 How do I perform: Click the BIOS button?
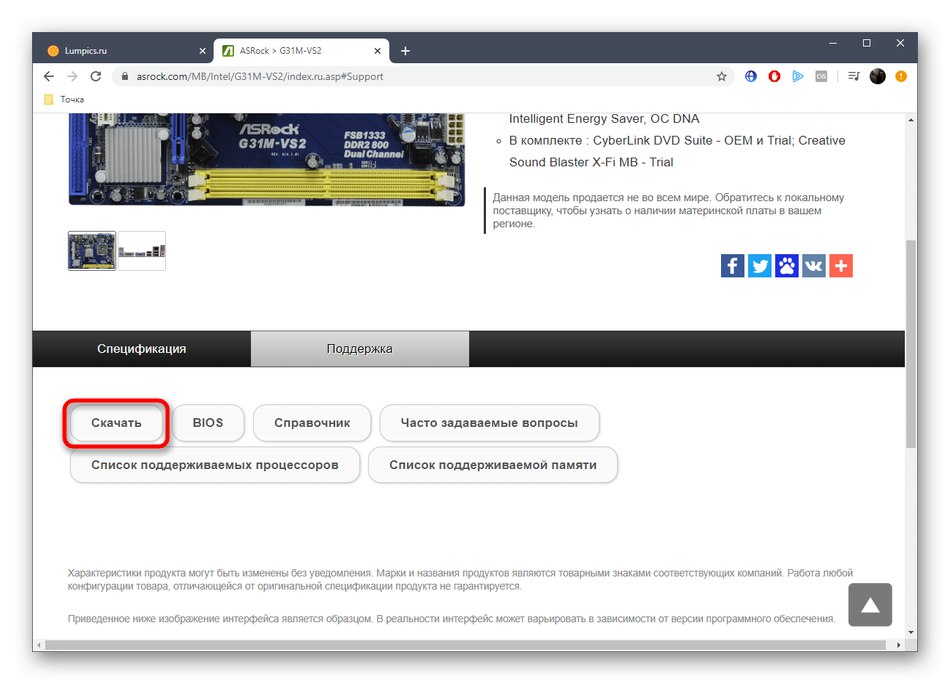(x=208, y=423)
